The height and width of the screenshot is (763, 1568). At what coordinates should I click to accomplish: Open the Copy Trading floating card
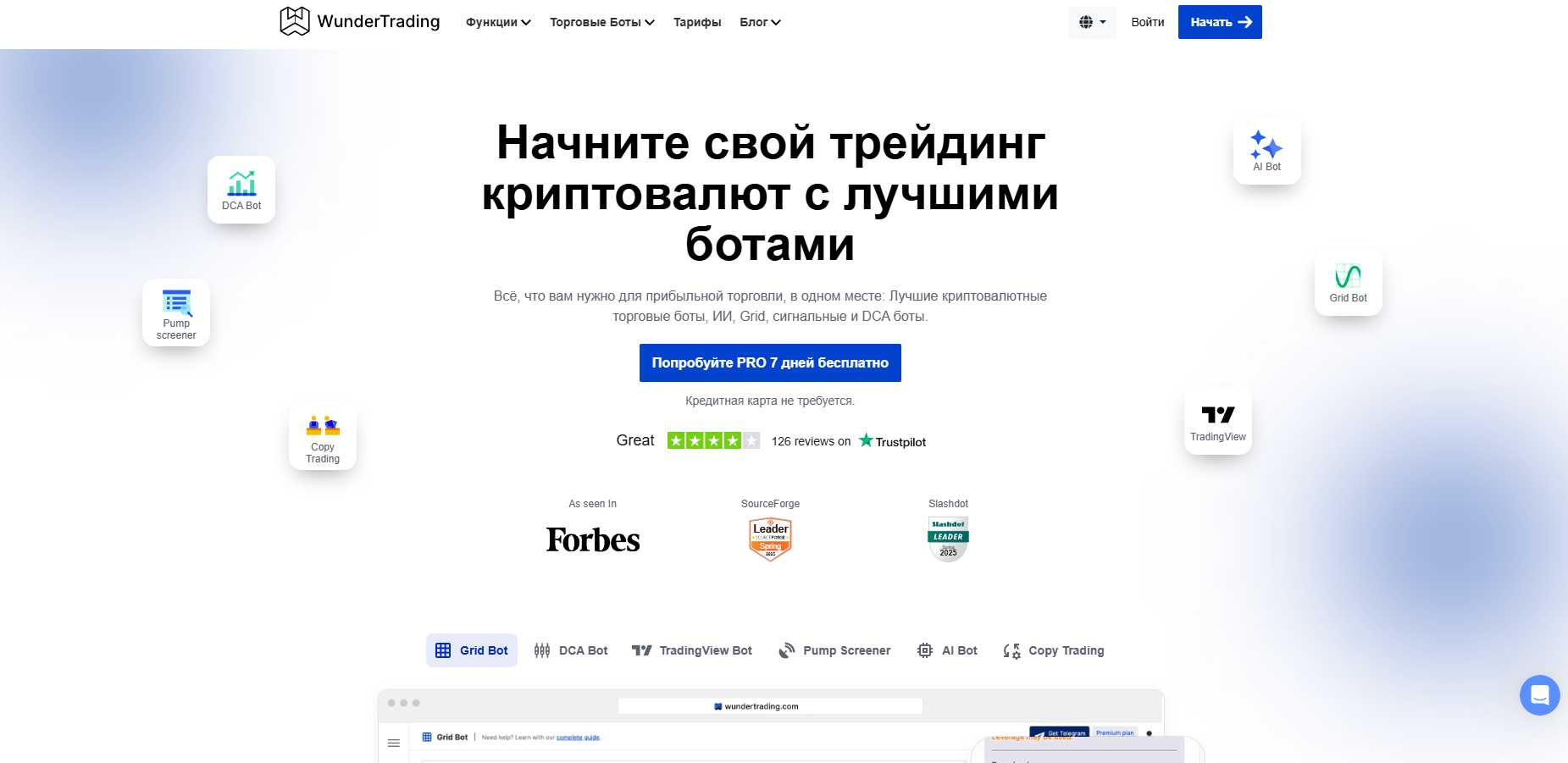[x=323, y=436]
